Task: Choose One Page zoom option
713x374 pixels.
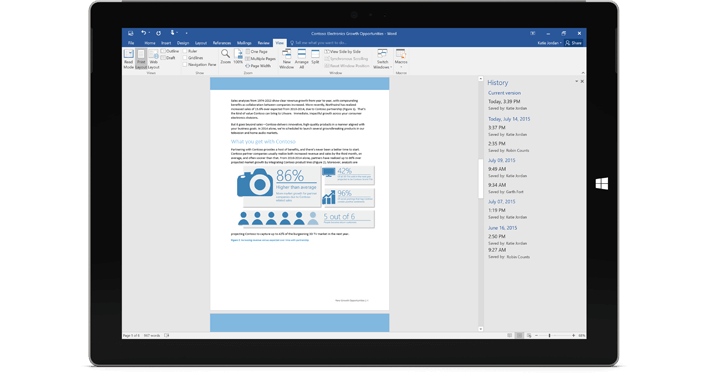Action: coord(257,51)
